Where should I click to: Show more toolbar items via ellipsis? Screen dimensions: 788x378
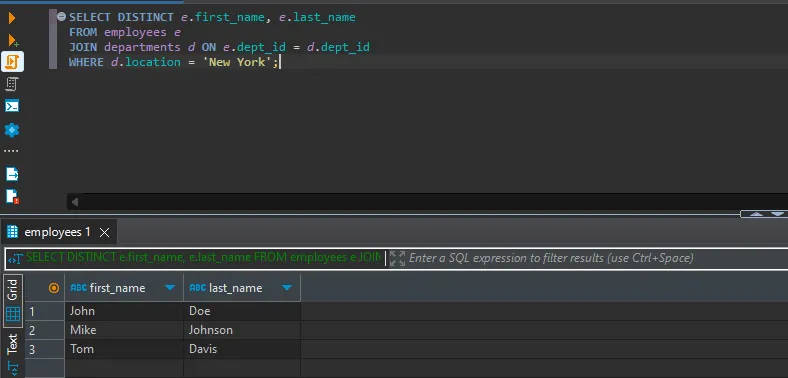[x=11, y=151]
